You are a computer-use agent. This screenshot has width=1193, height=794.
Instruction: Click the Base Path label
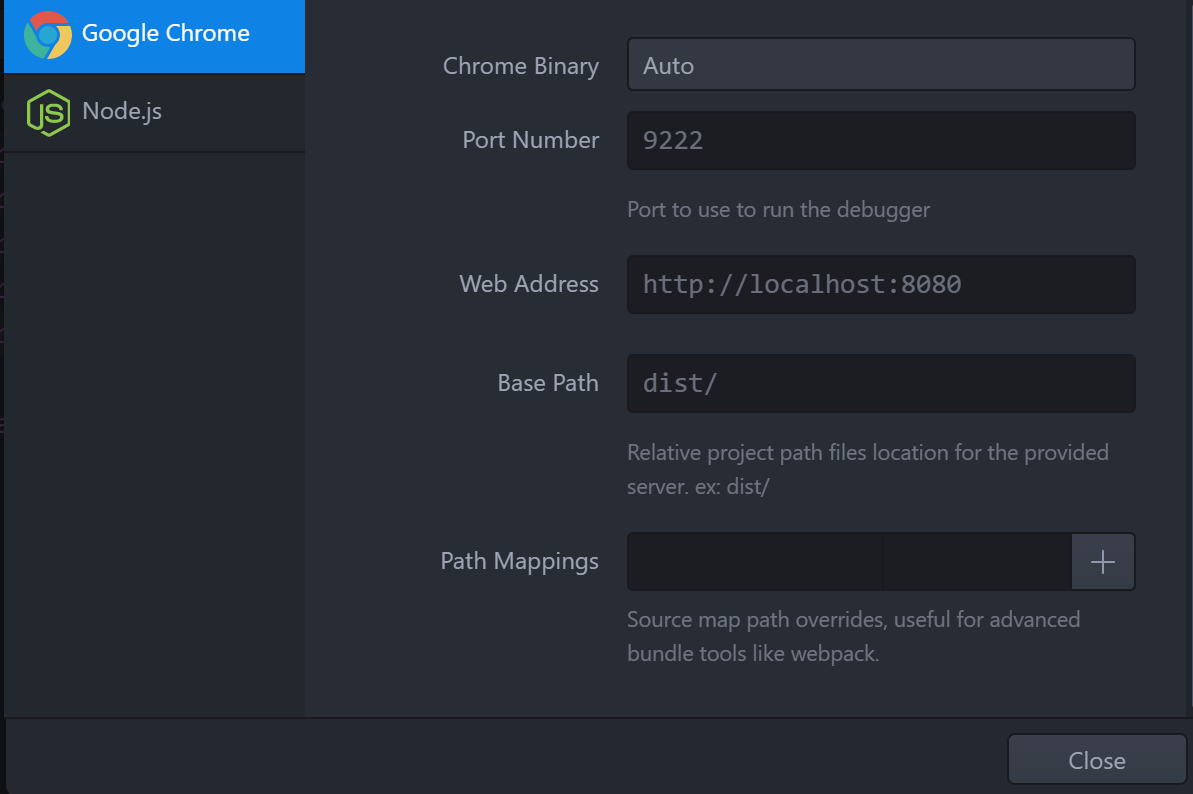[548, 383]
